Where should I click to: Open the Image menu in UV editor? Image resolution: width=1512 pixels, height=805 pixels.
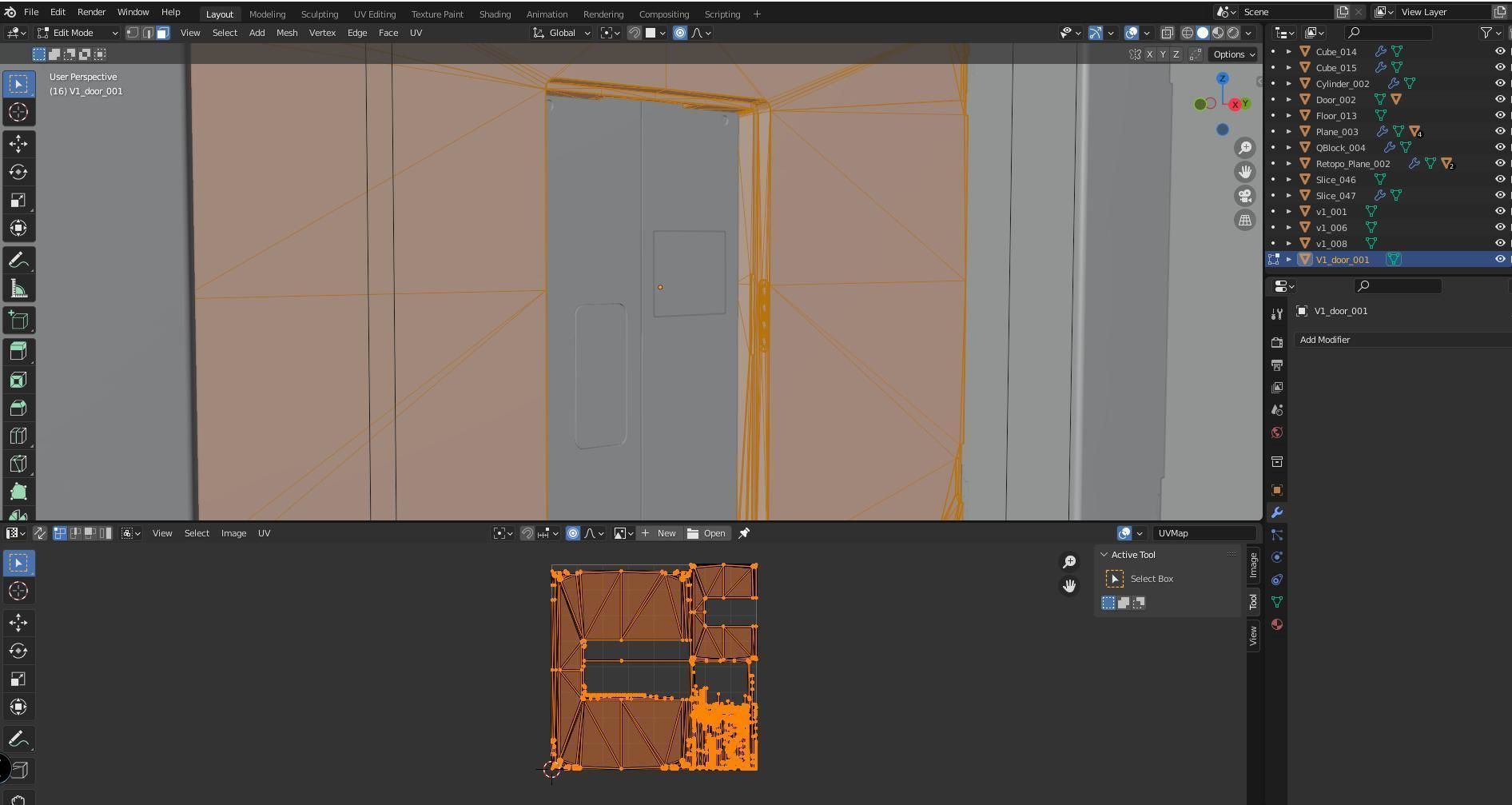pos(233,533)
